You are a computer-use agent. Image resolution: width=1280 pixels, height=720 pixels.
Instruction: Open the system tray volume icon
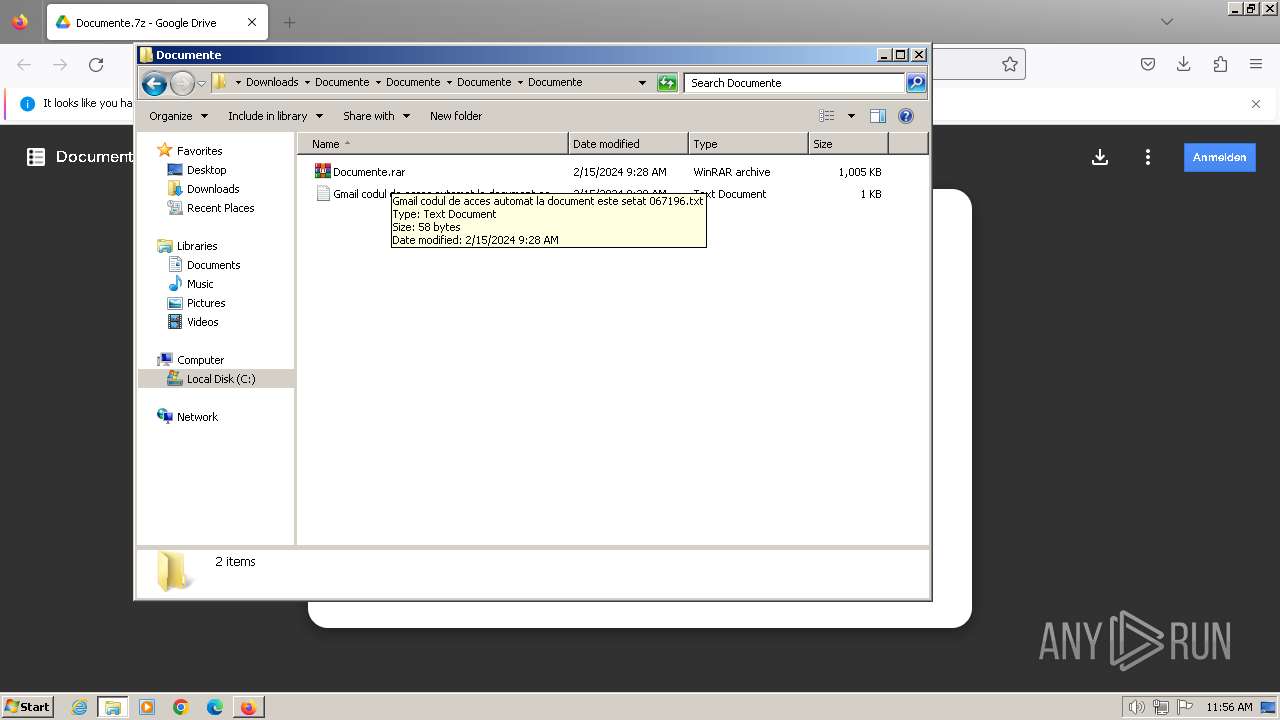(1136, 707)
